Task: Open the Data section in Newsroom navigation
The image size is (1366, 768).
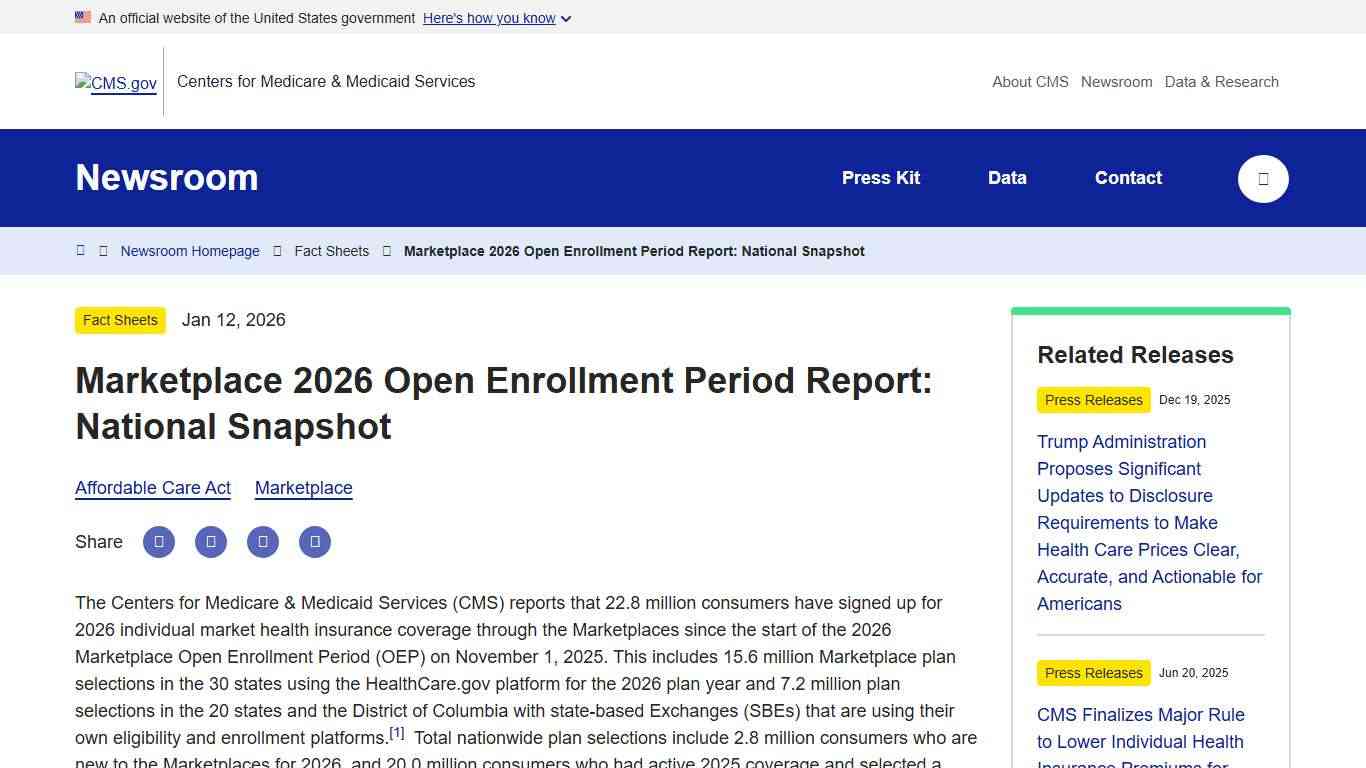Action: point(1006,178)
